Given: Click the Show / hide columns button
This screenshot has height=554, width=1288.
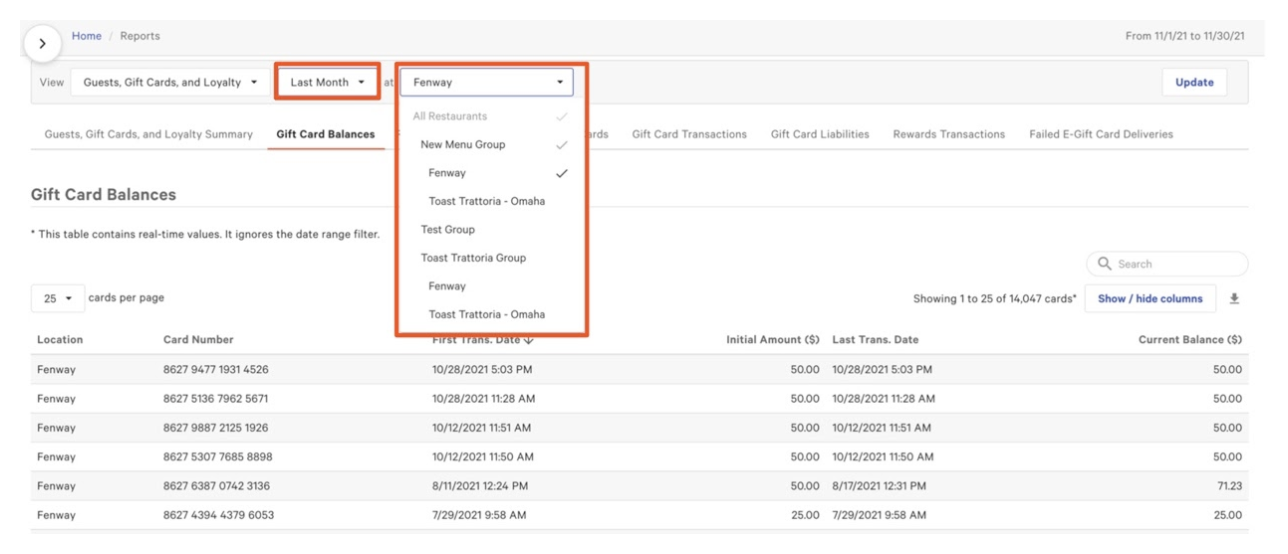Looking at the screenshot, I should [1150, 299].
